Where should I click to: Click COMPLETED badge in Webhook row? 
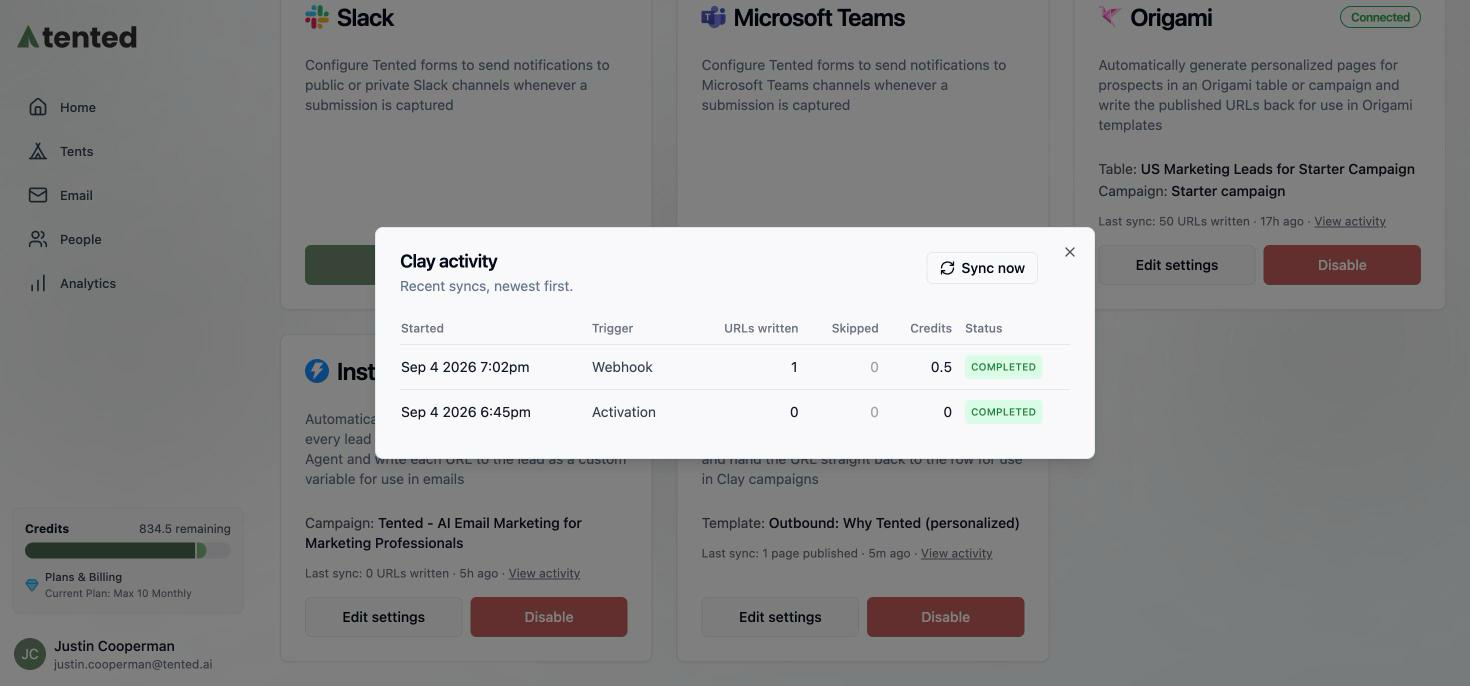coord(1003,367)
